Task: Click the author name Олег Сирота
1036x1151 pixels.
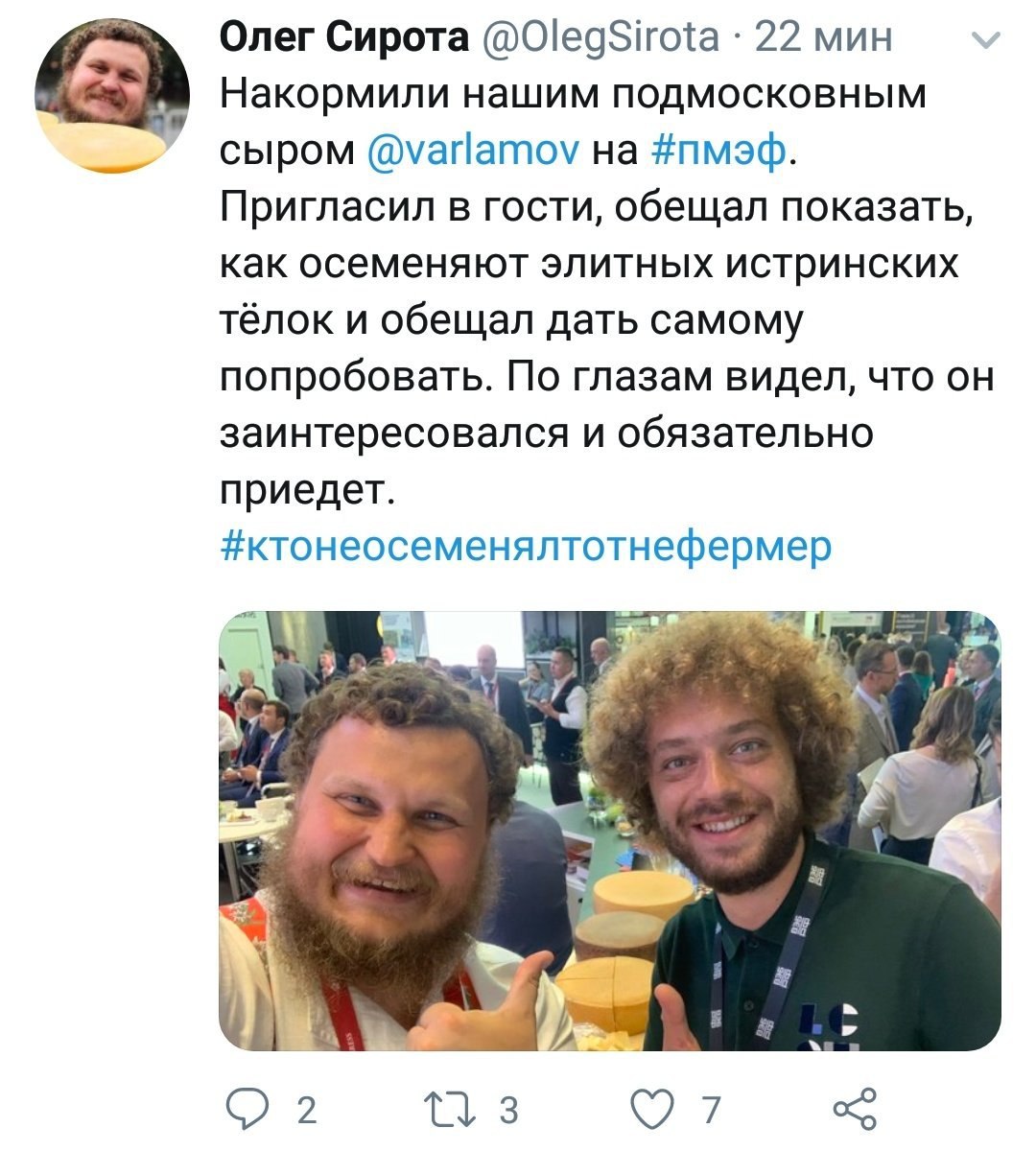Action: pos(343,38)
